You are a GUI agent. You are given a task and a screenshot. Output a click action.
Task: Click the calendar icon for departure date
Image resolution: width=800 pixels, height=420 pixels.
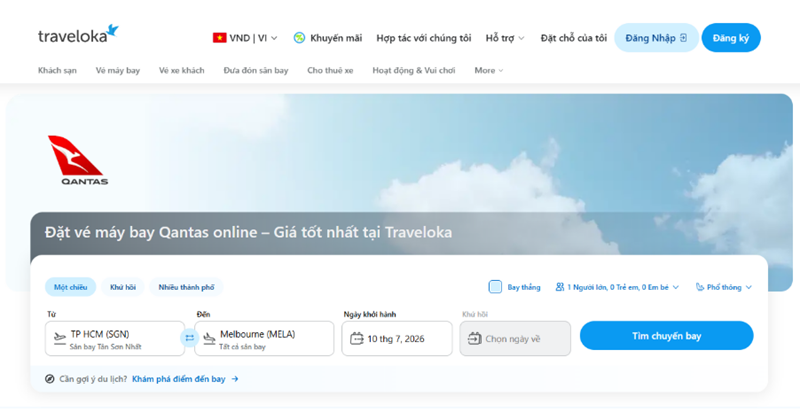click(357, 338)
